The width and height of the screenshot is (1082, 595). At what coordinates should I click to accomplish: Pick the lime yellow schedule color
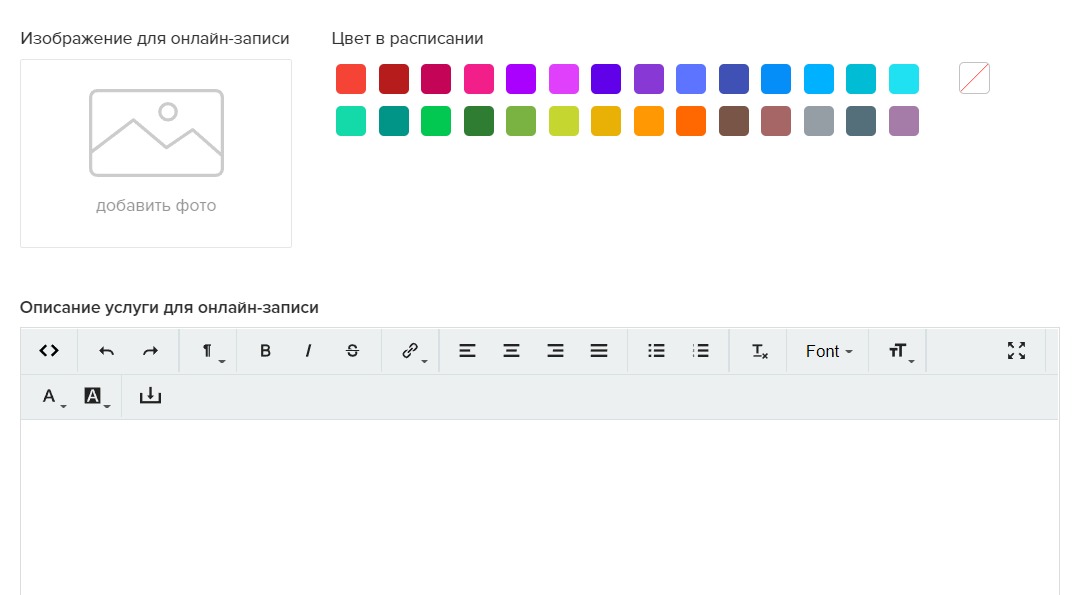point(564,121)
